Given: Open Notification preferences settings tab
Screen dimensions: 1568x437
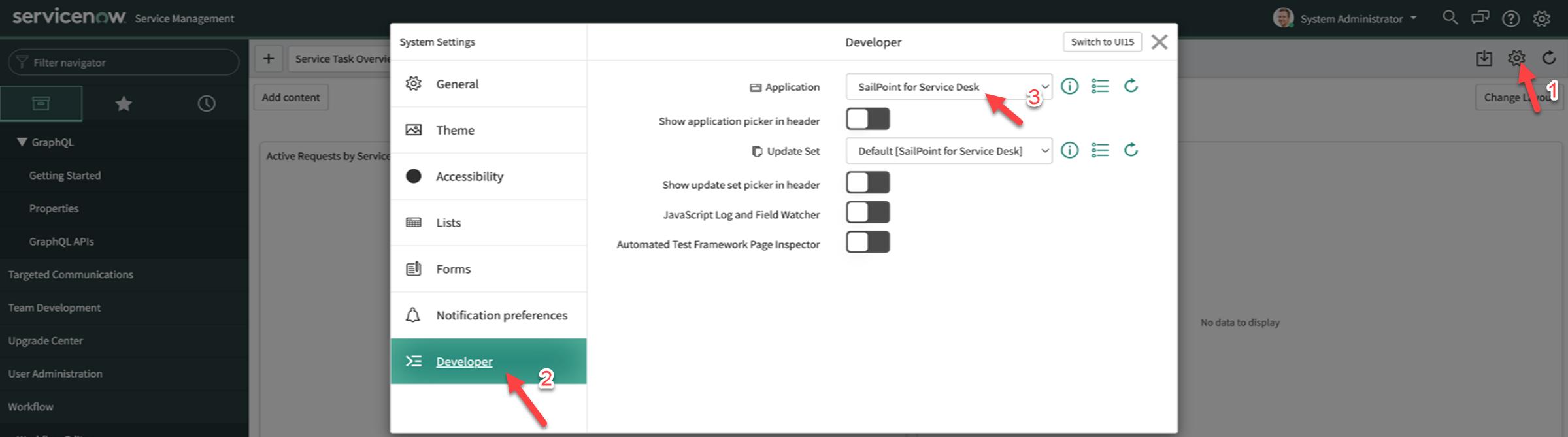Looking at the screenshot, I should click(x=488, y=315).
